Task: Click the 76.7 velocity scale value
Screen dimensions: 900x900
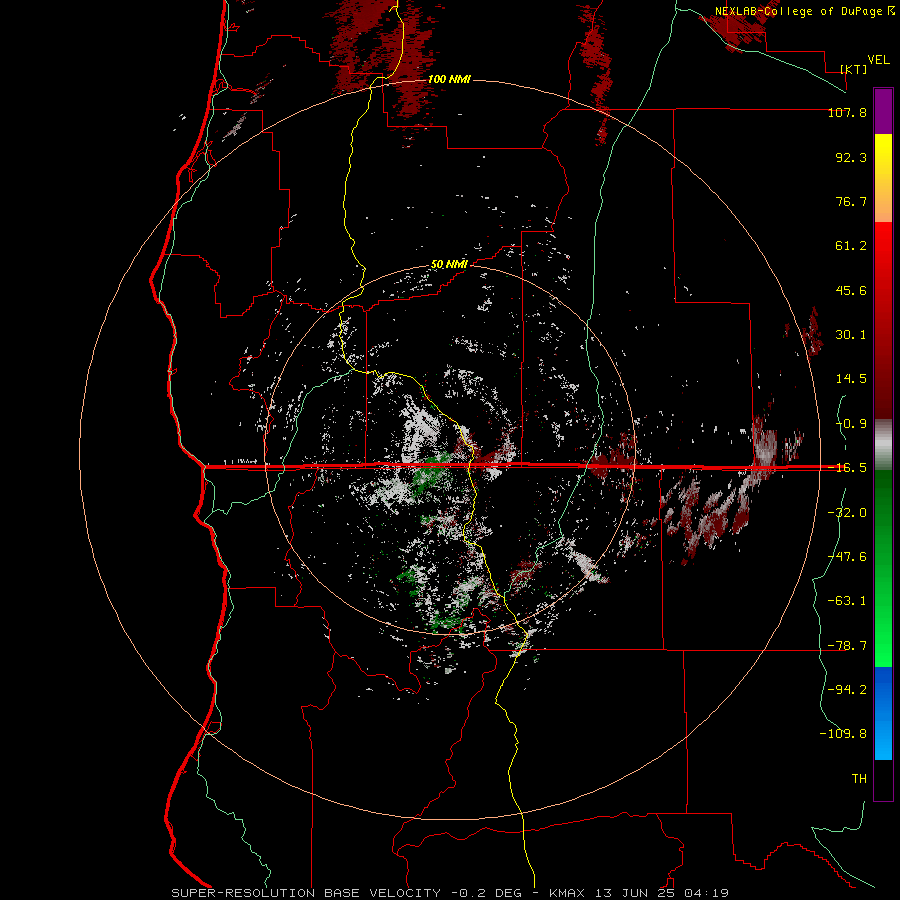Action: 851,201
